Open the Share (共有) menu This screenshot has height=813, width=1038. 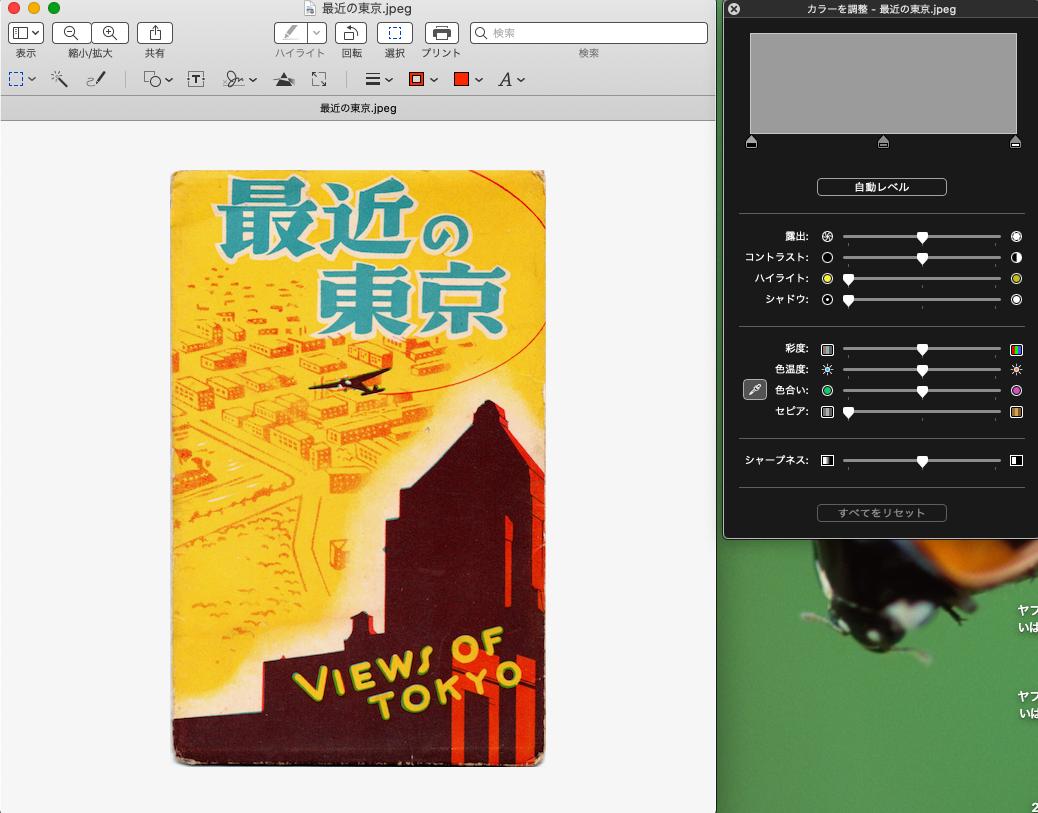[155, 33]
